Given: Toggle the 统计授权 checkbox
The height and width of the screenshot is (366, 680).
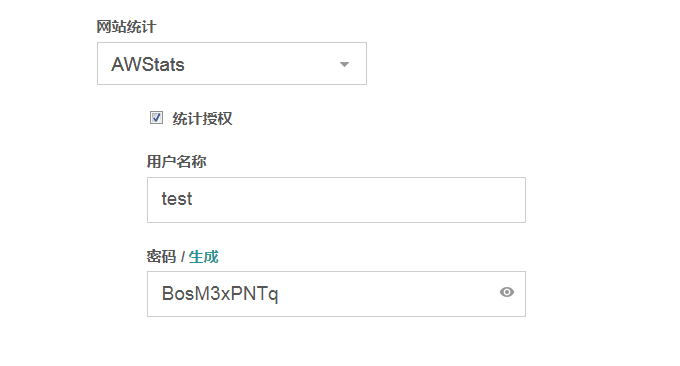Looking at the screenshot, I should 157,118.
